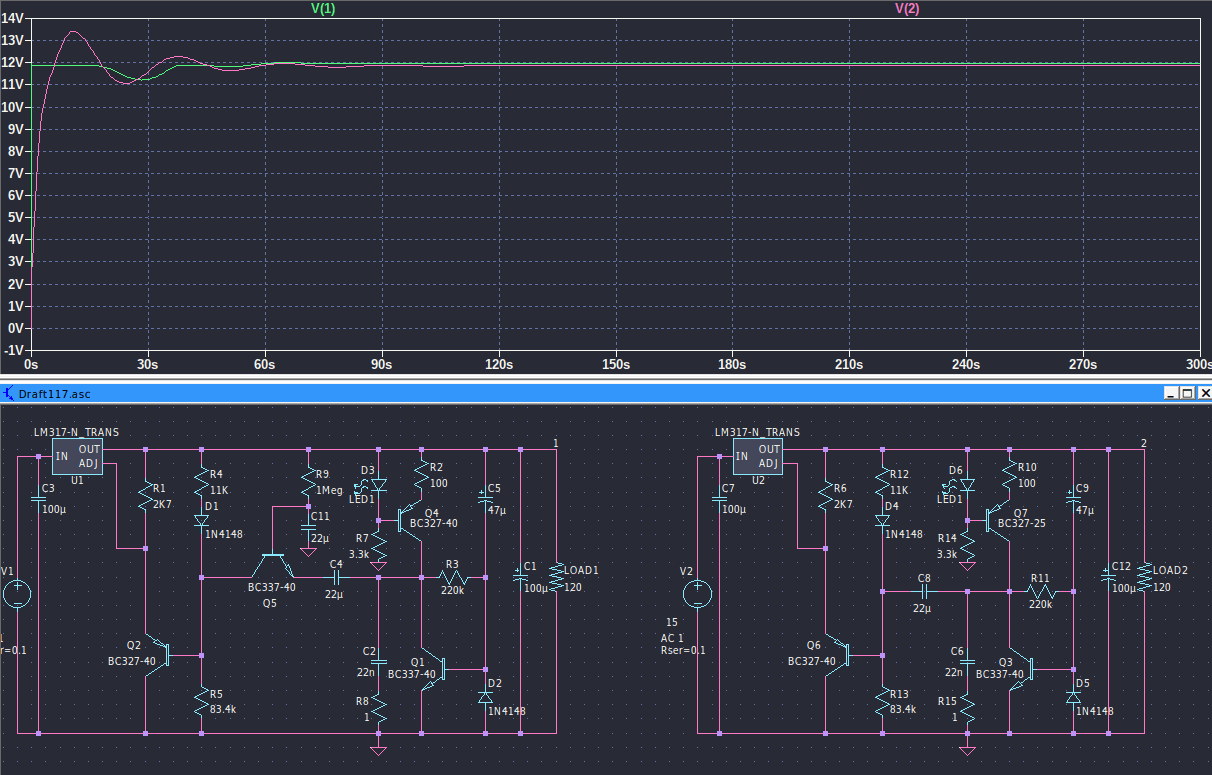This screenshot has width=1212, height=775.
Task: Click the Draft117.asc window title
Action: point(54,393)
